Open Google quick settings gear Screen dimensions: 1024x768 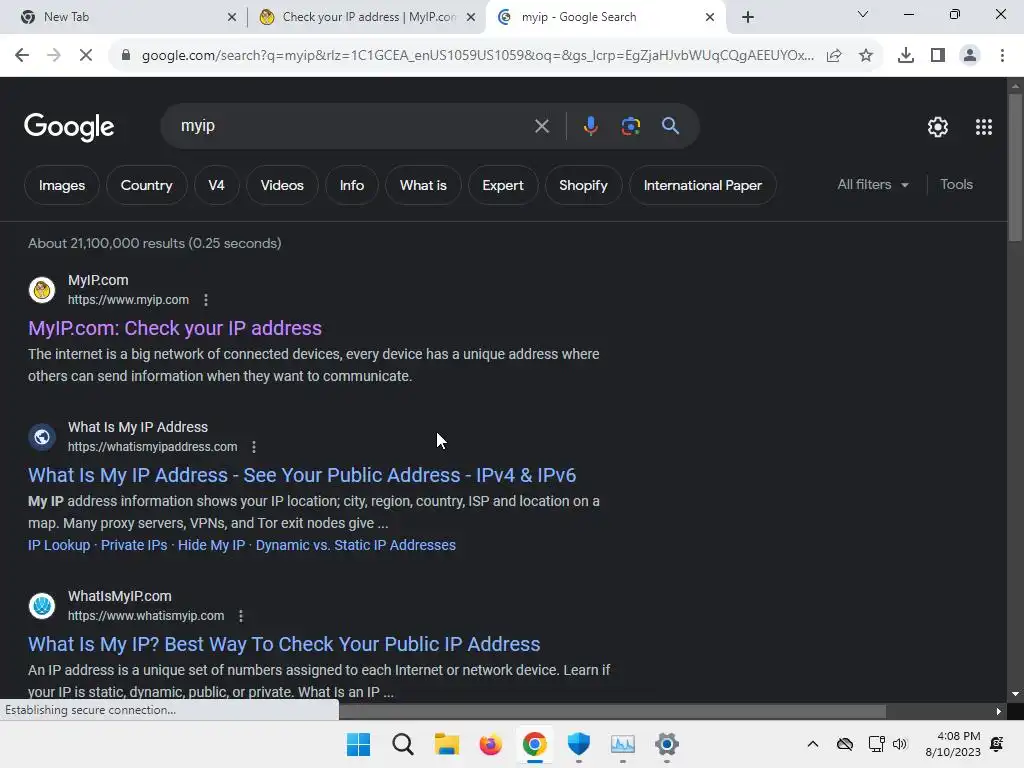pos(938,127)
